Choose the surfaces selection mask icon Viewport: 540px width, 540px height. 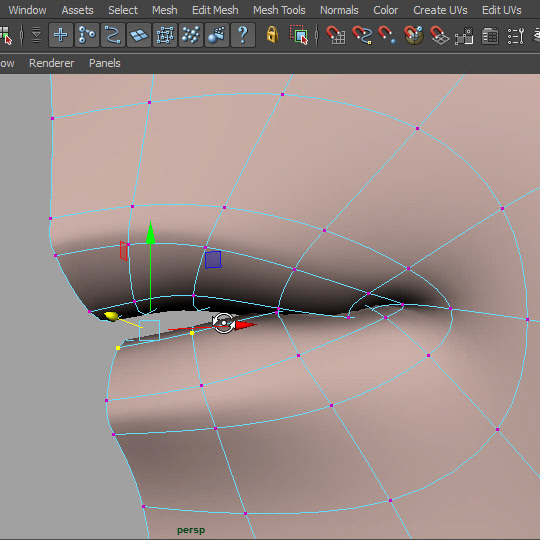point(139,35)
